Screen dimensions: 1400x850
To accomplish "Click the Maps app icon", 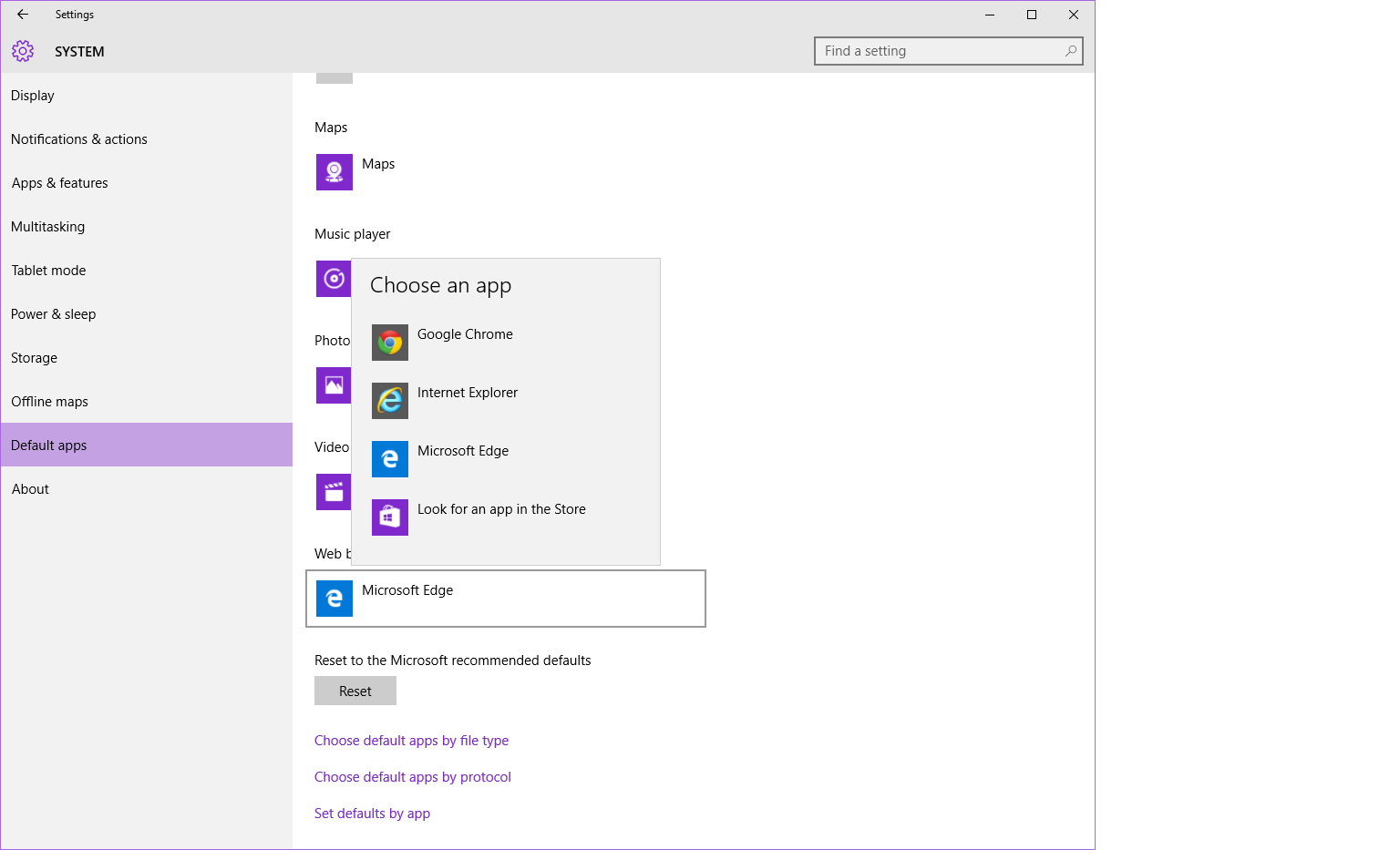I will (335, 172).
